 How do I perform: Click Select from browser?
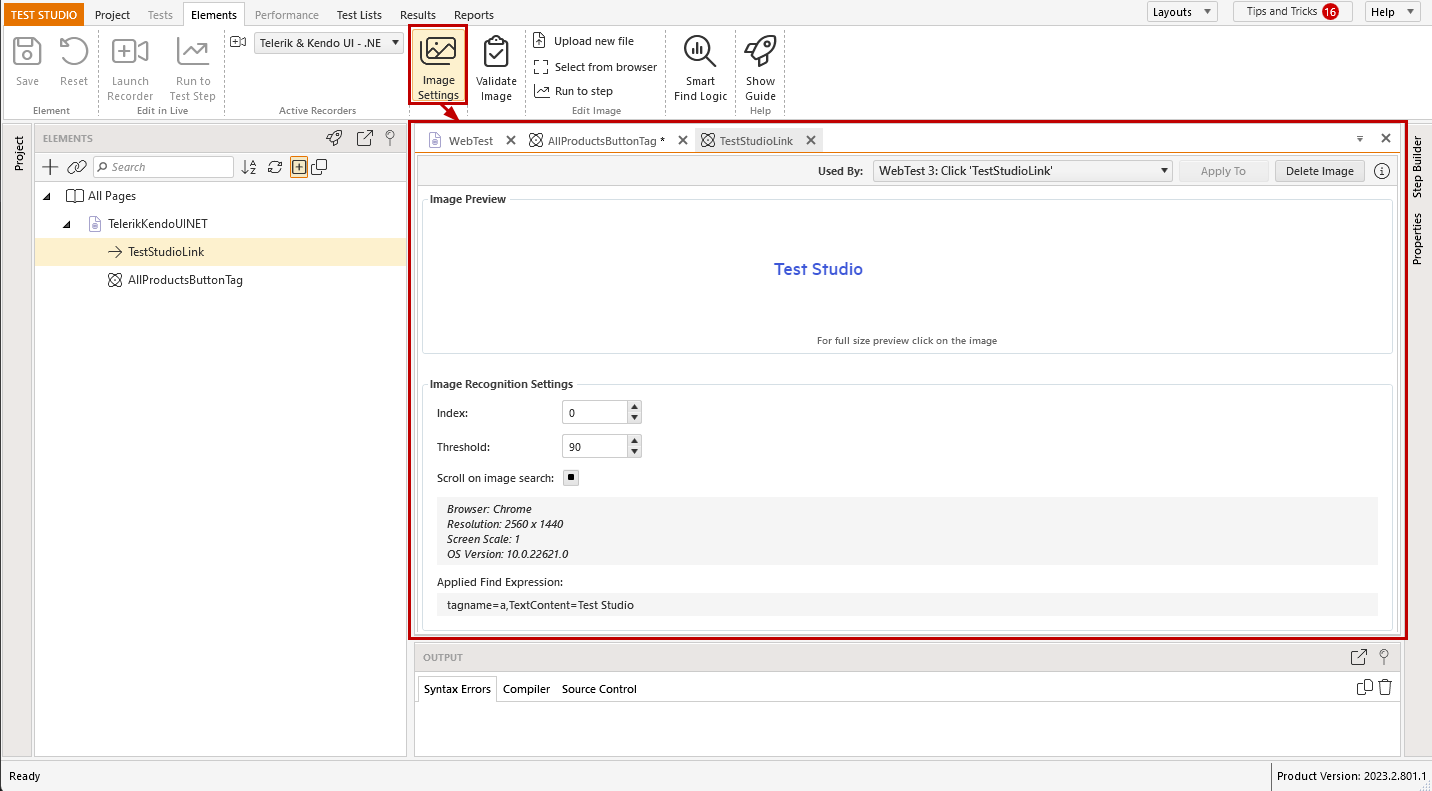[595, 67]
